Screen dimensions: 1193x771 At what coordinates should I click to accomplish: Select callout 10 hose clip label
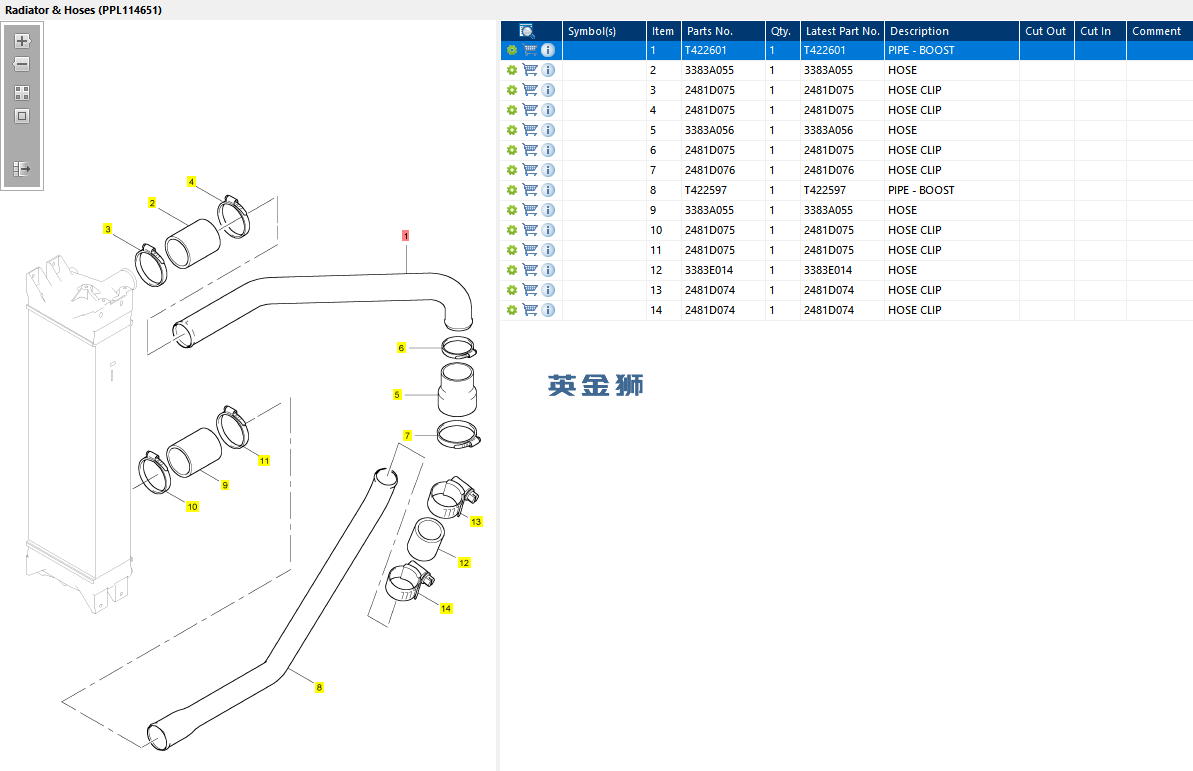click(192, 507)
